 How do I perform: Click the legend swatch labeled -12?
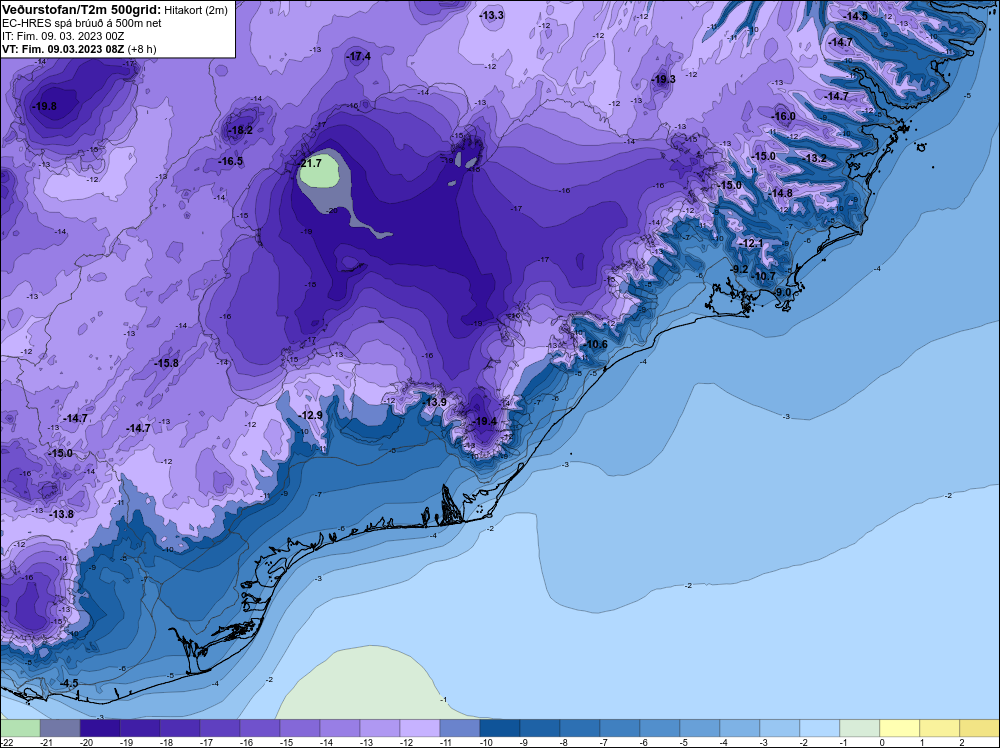click(420, 728)
